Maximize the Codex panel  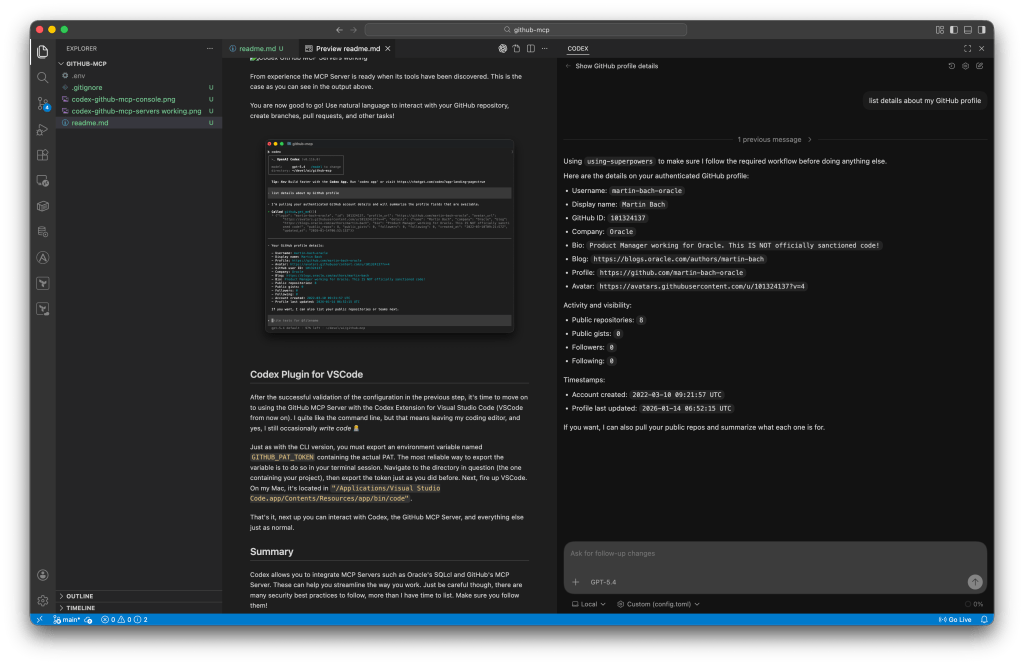(x=967, y=48)
